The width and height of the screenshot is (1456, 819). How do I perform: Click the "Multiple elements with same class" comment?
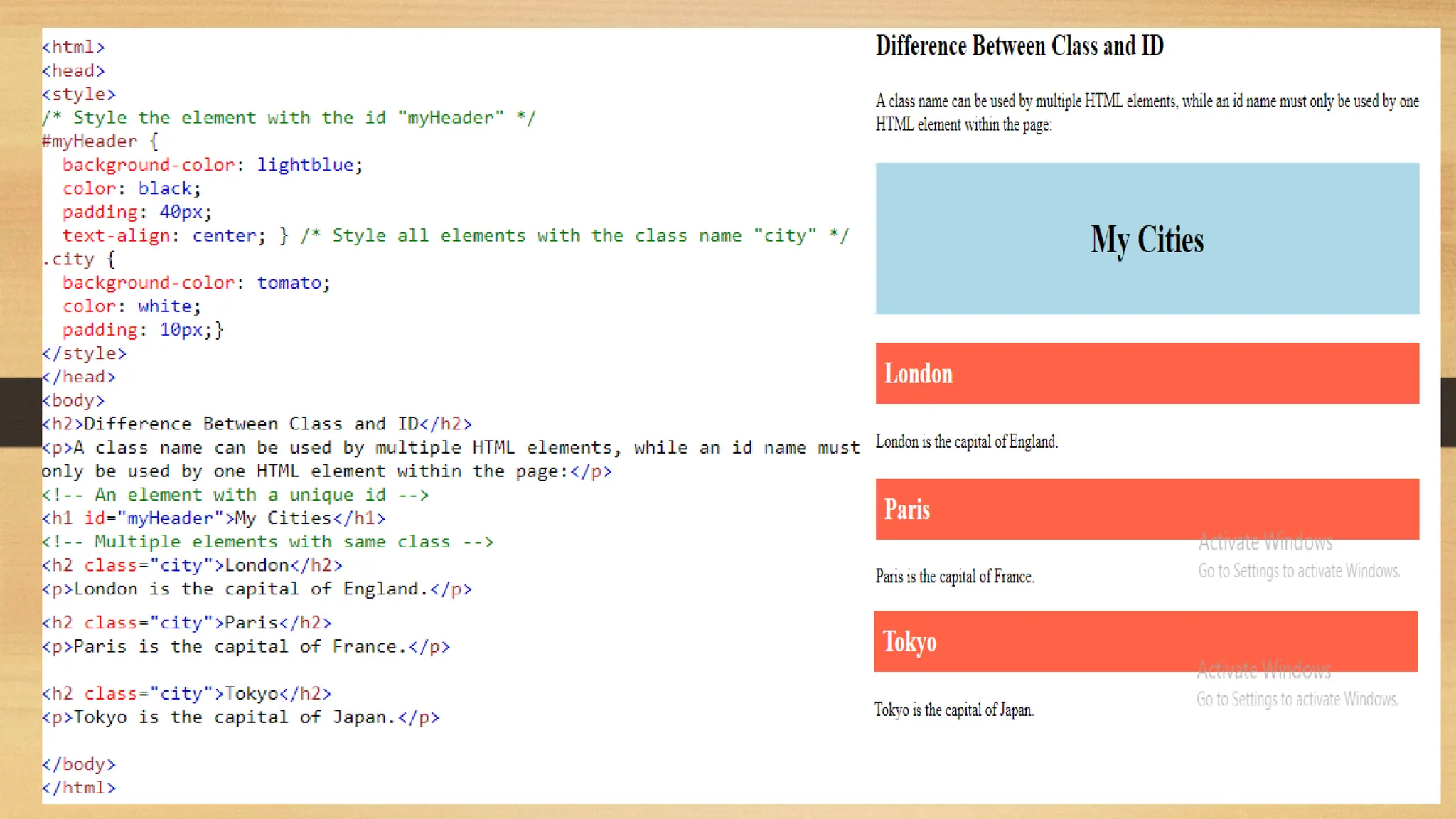pyautogui.click(x=267, y=542)
